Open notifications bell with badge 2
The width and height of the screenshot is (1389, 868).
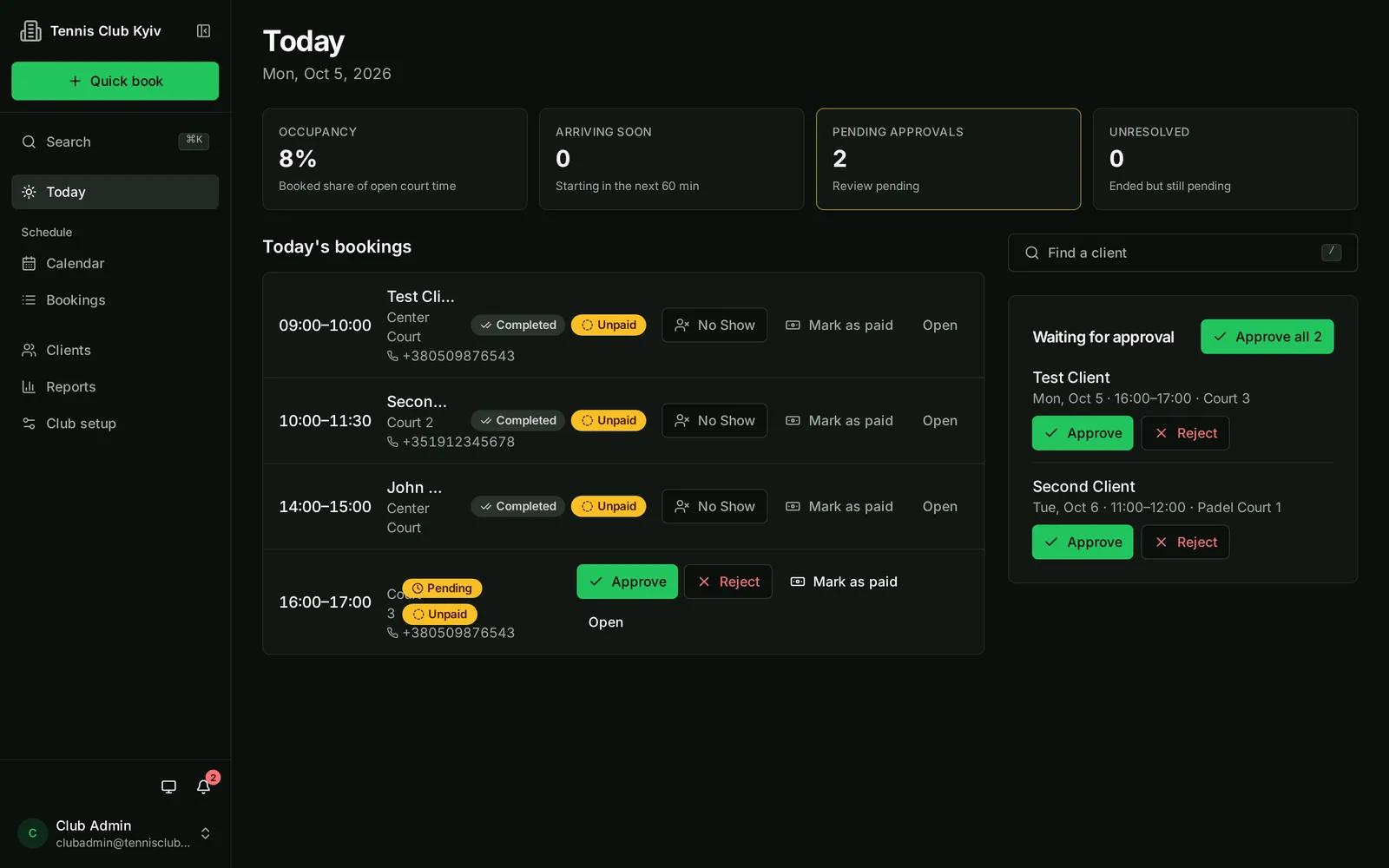[204, 786]
